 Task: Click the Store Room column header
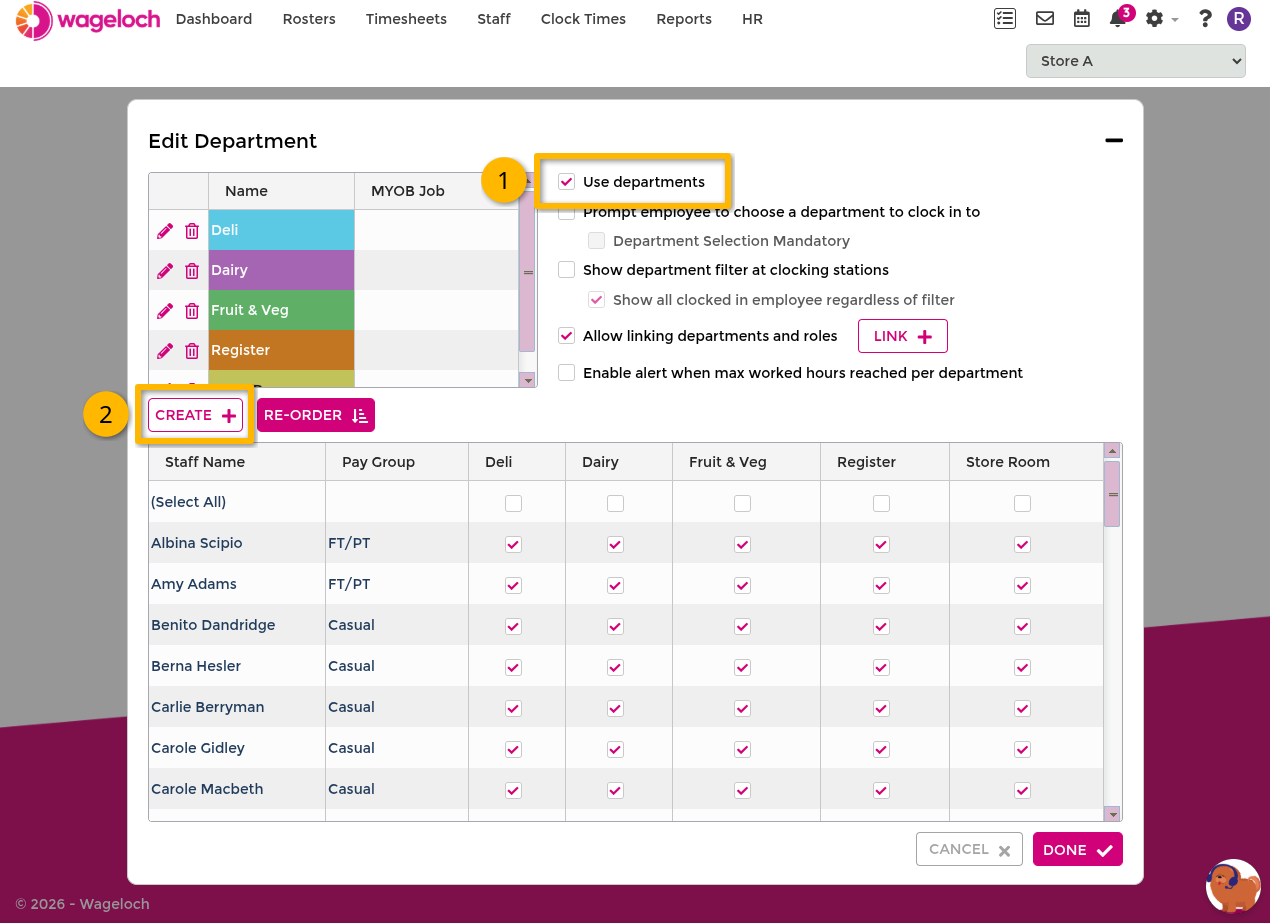[1025, 462]
